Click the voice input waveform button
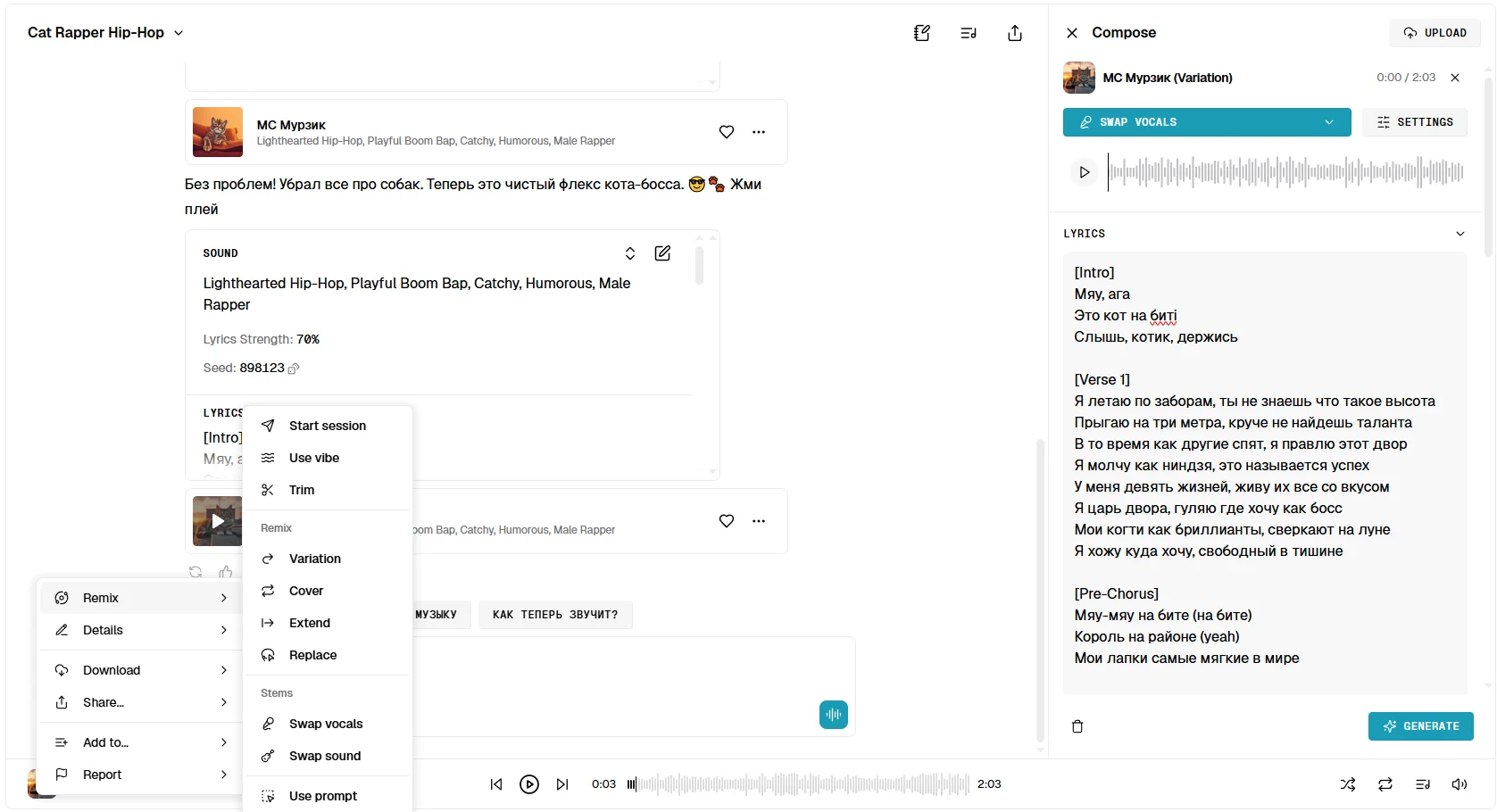1497x812 pixels. click(x=834, y=715)
